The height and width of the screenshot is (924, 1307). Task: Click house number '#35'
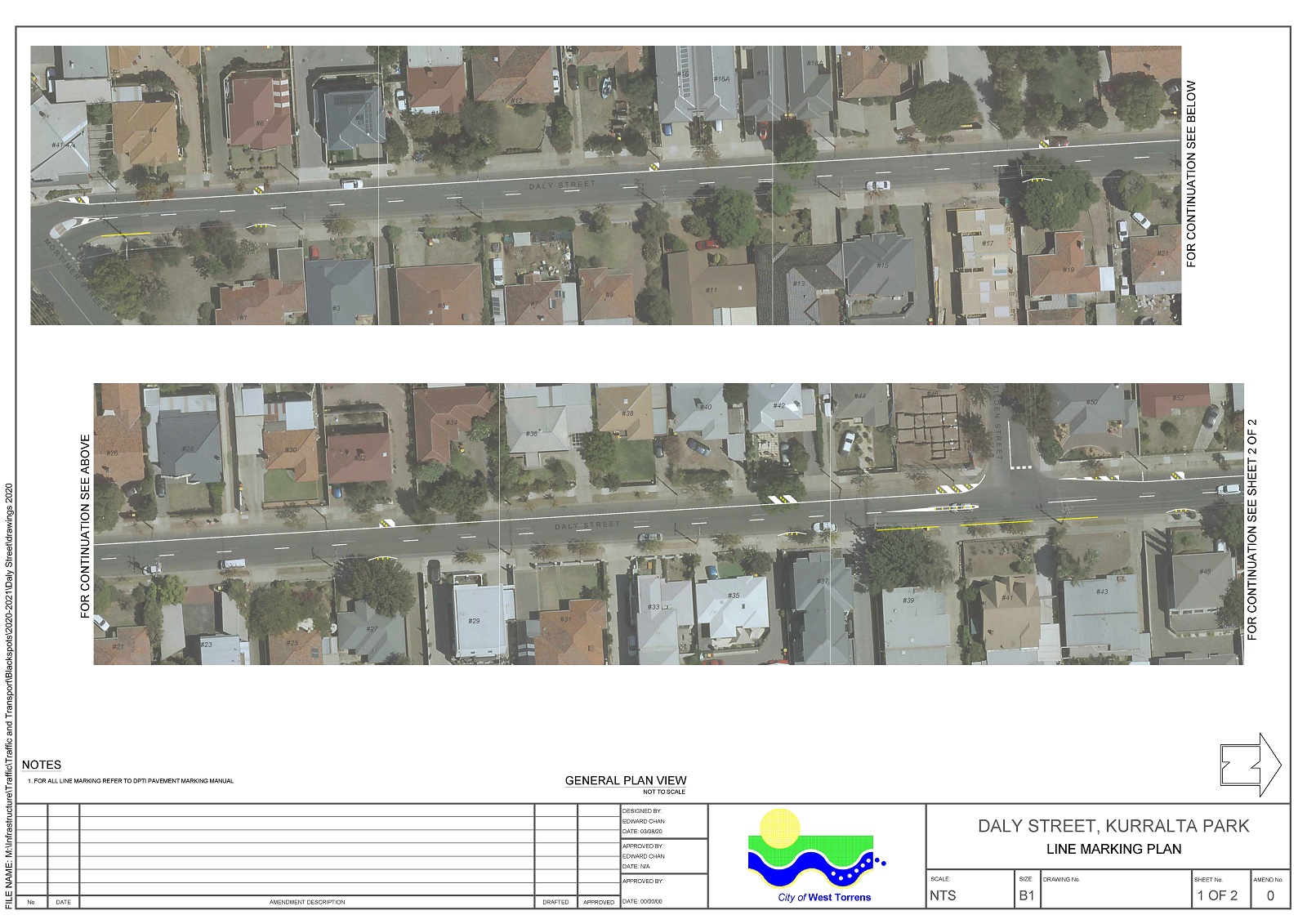tap(734, 596)
